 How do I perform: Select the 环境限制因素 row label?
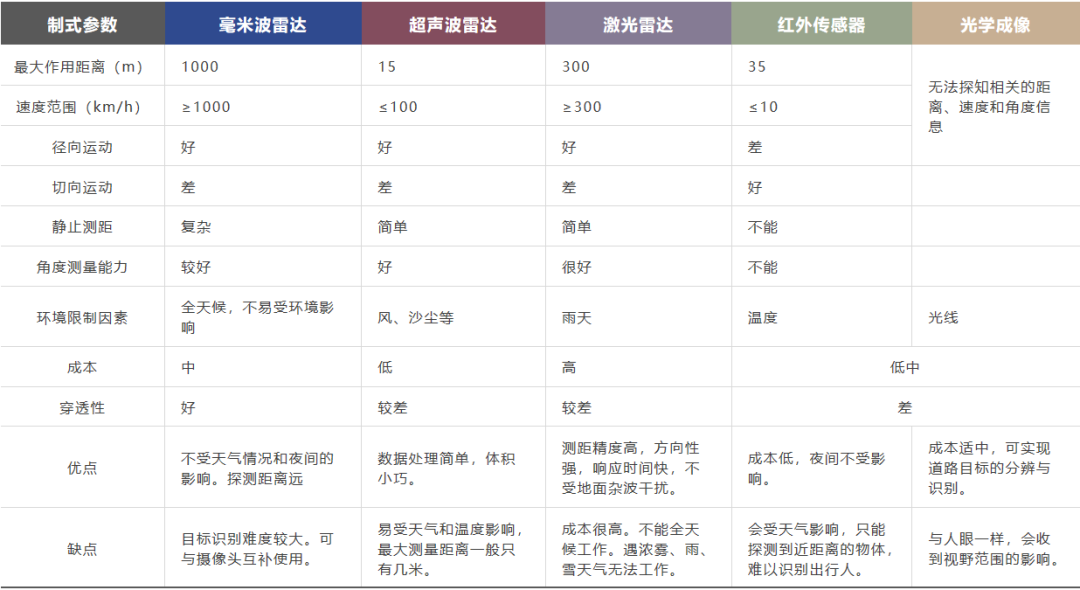83,318
